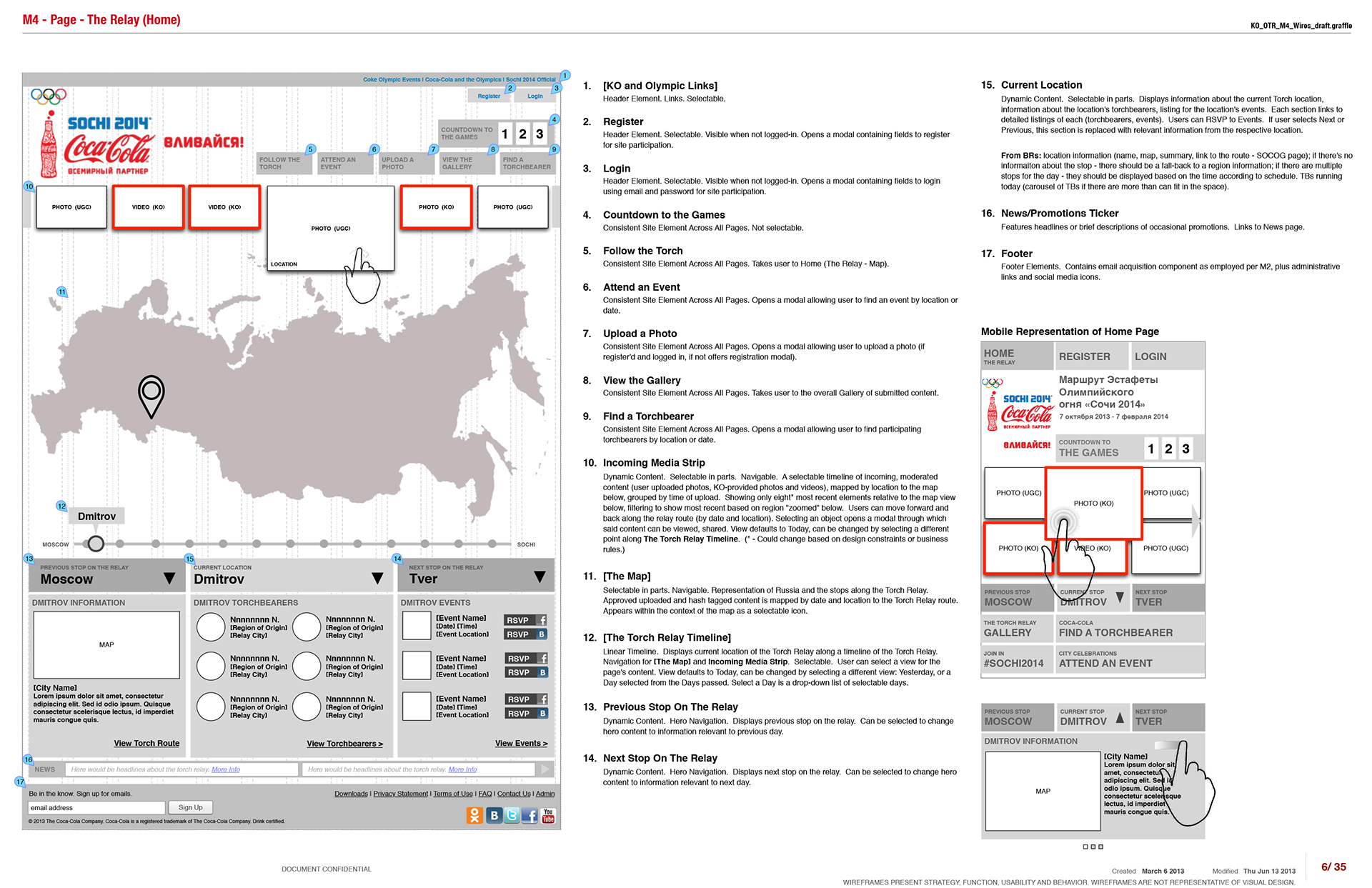Open first Photo (UGC) thumbnail in media strip

tap(71, 207)
